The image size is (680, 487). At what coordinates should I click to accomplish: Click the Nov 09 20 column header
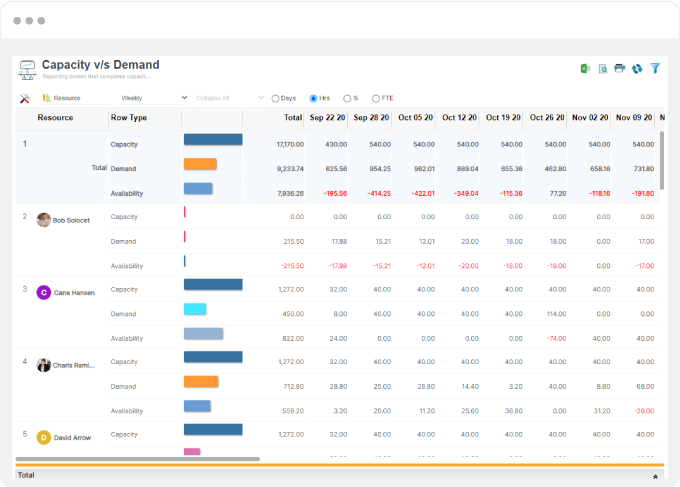pos(634,118)
